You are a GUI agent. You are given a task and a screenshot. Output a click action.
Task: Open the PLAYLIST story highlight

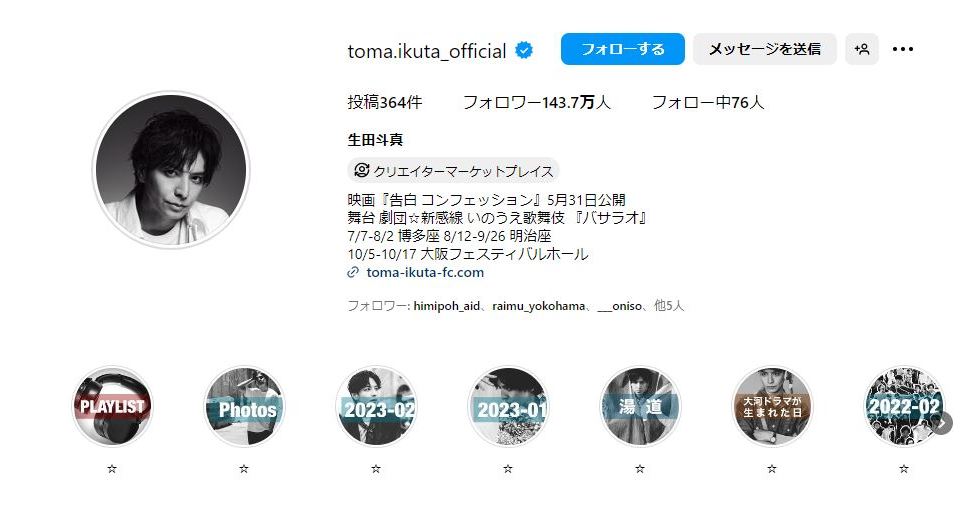tap(112, 406)
